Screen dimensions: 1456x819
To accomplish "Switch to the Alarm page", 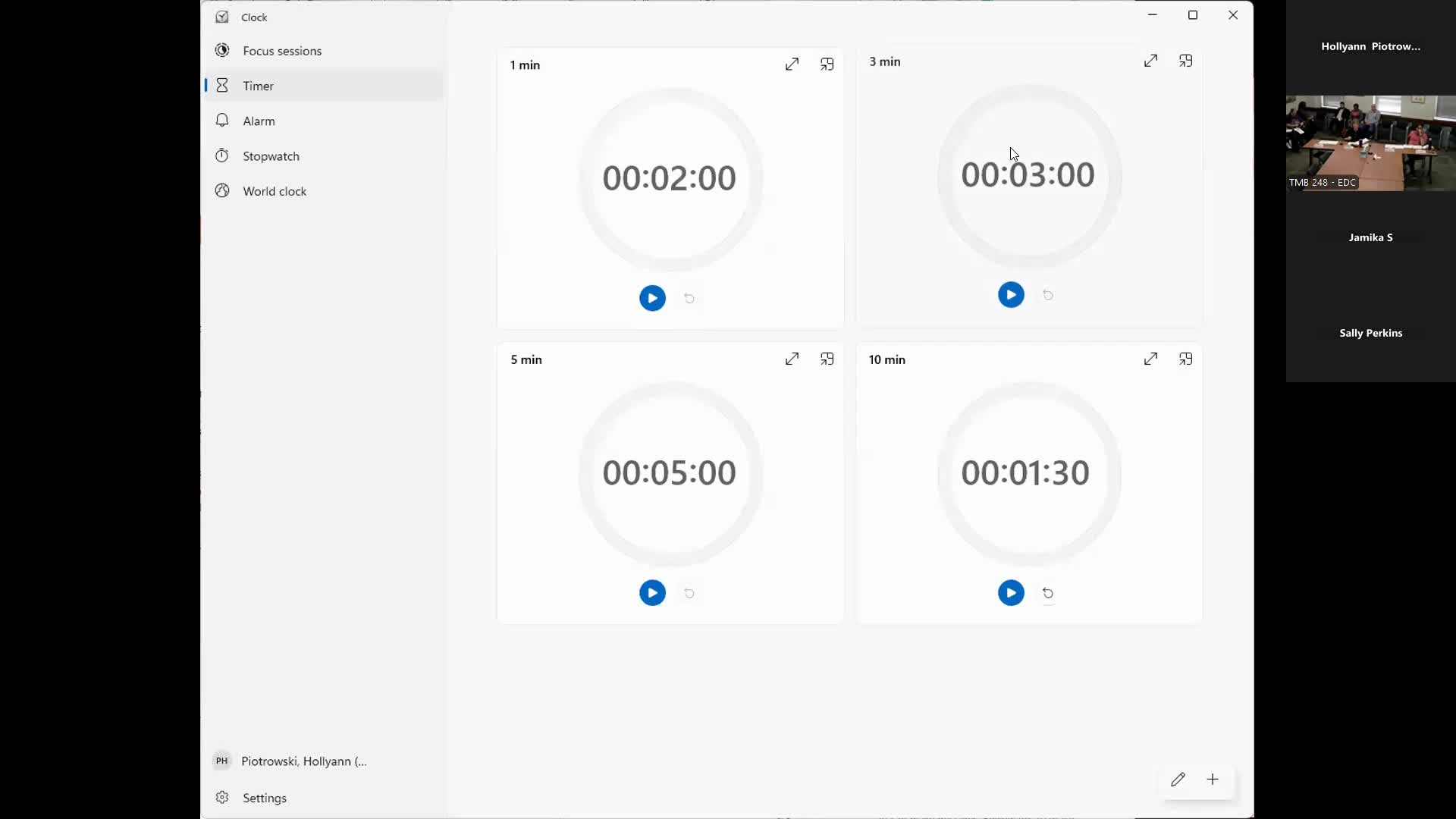I will tap(259, 121).
